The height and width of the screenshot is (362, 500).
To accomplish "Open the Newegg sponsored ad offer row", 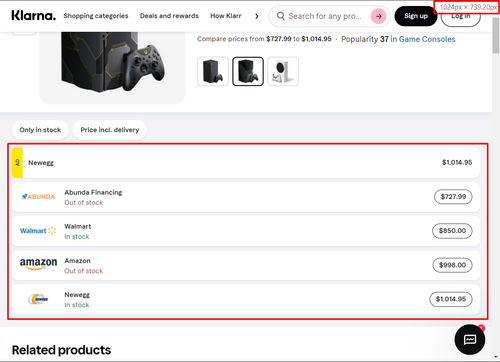I will (246, 163).
